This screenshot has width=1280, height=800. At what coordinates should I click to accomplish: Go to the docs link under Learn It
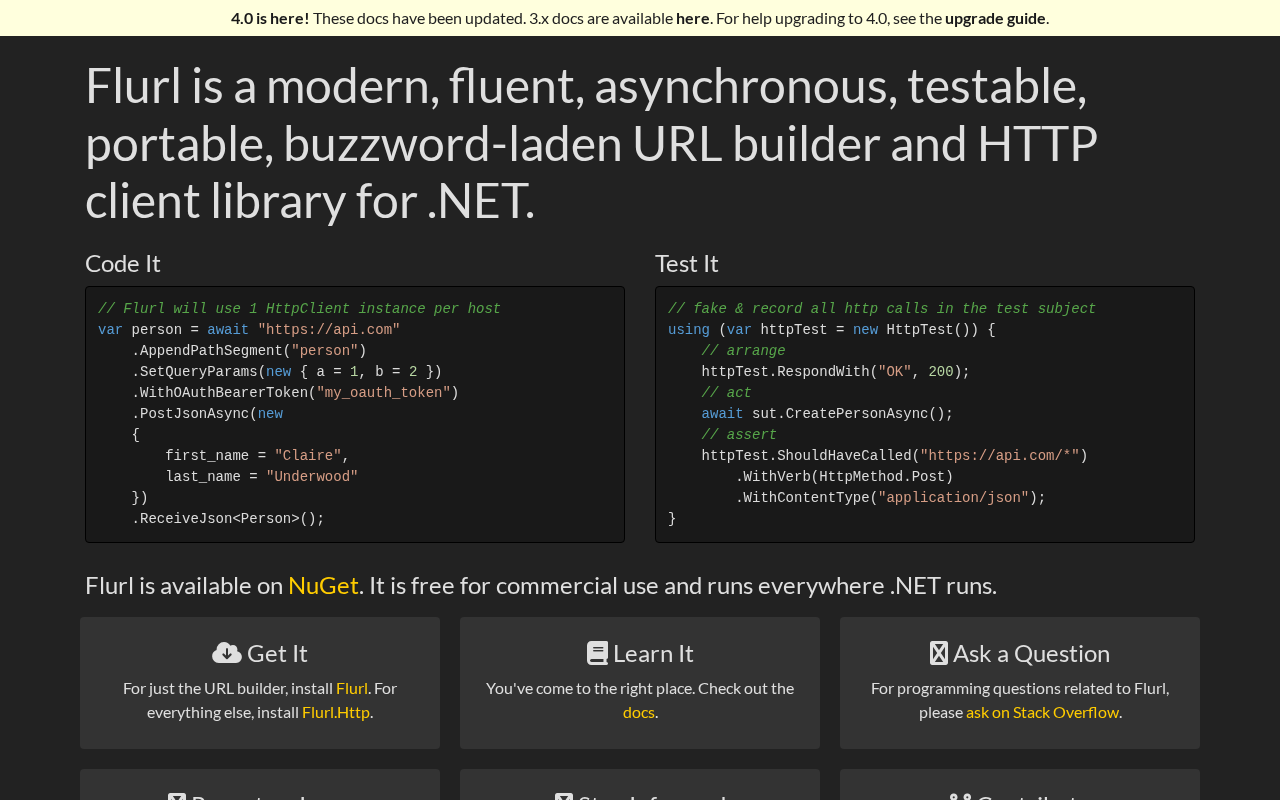click(638, 712)
